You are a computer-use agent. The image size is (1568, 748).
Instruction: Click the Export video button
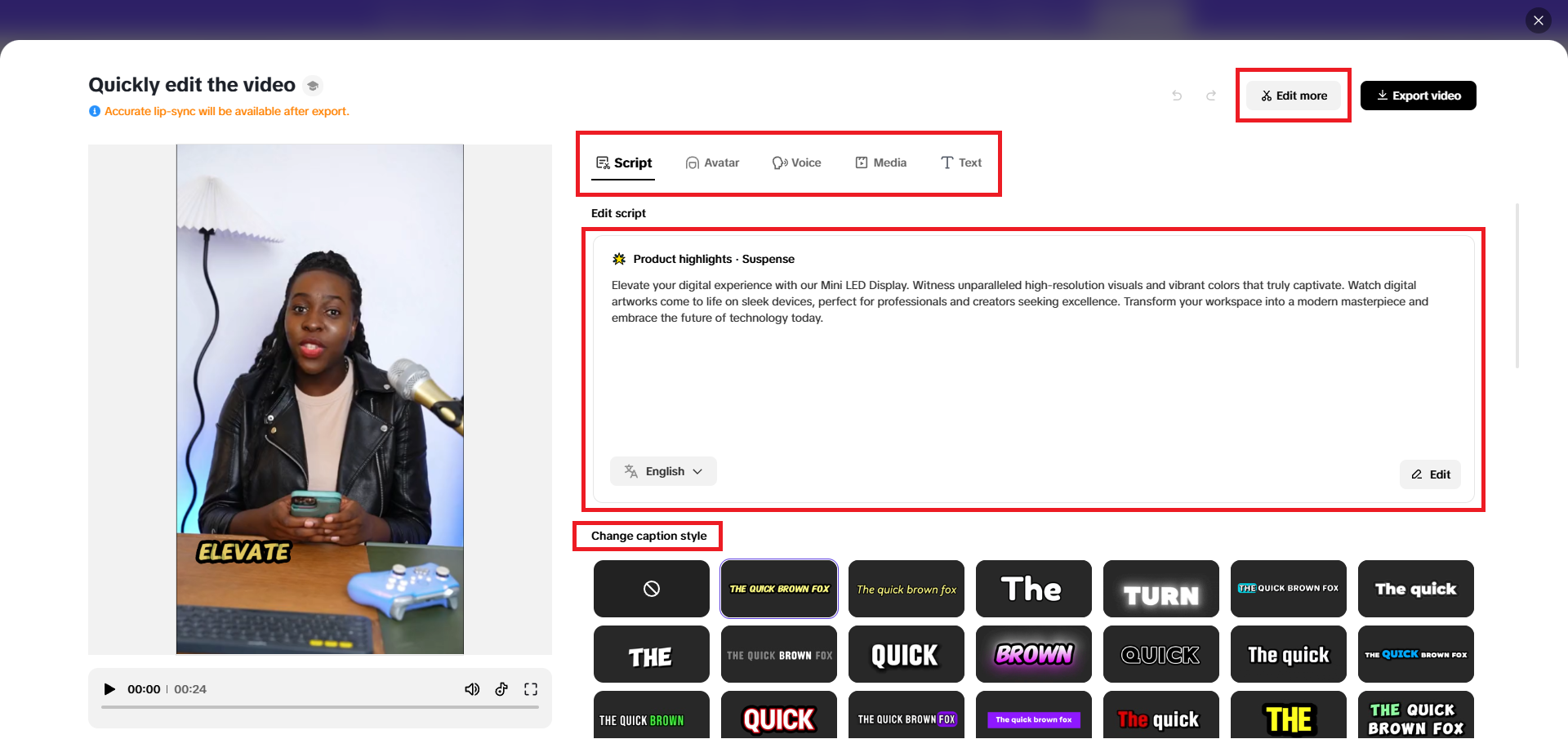(x=1419, y=96)
